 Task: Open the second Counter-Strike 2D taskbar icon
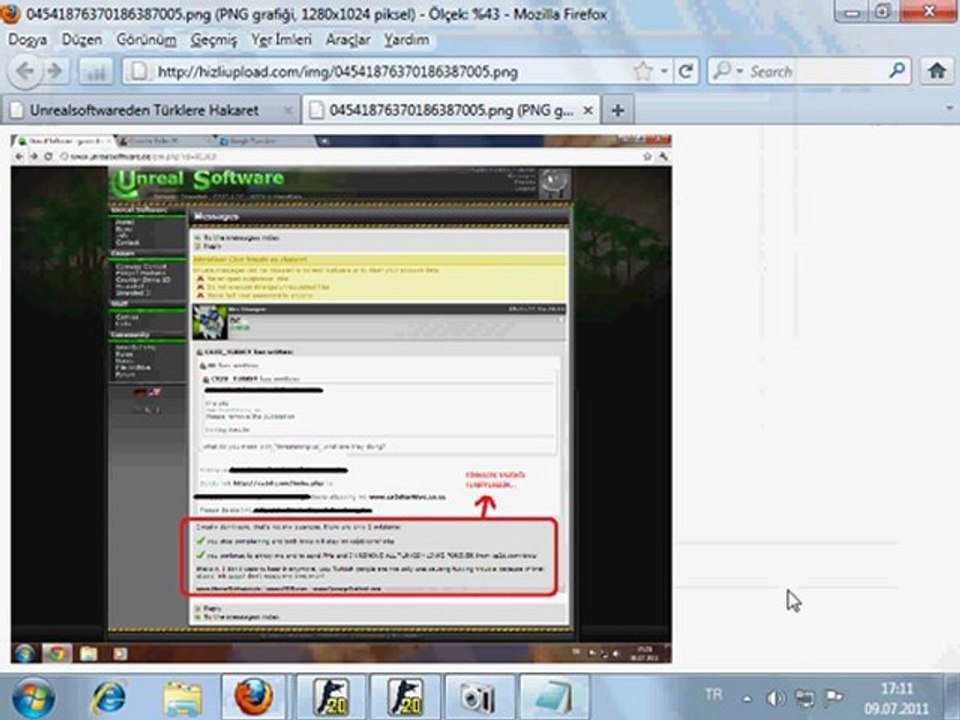pos(405,697)
